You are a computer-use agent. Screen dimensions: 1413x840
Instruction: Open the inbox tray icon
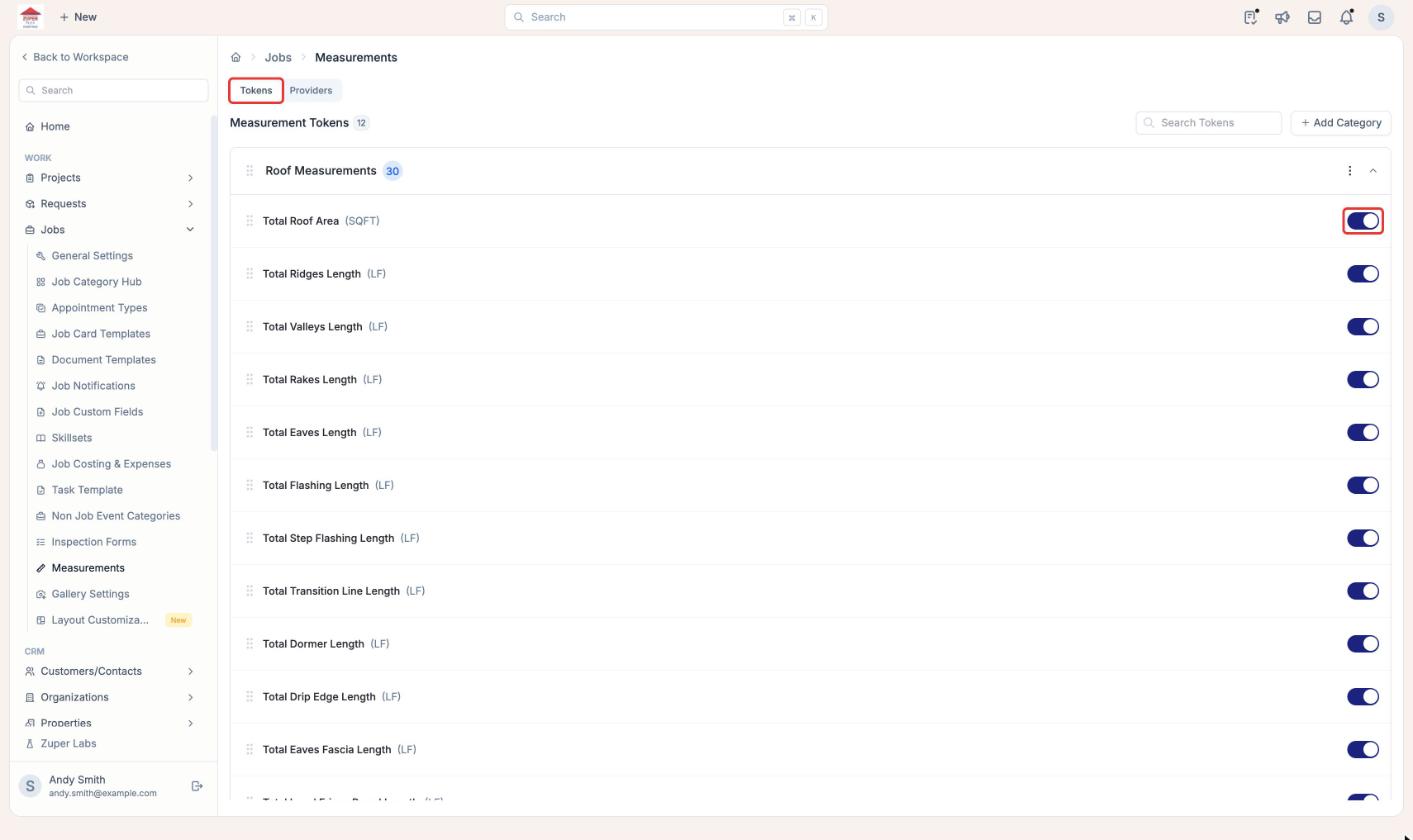(1315, 17)
